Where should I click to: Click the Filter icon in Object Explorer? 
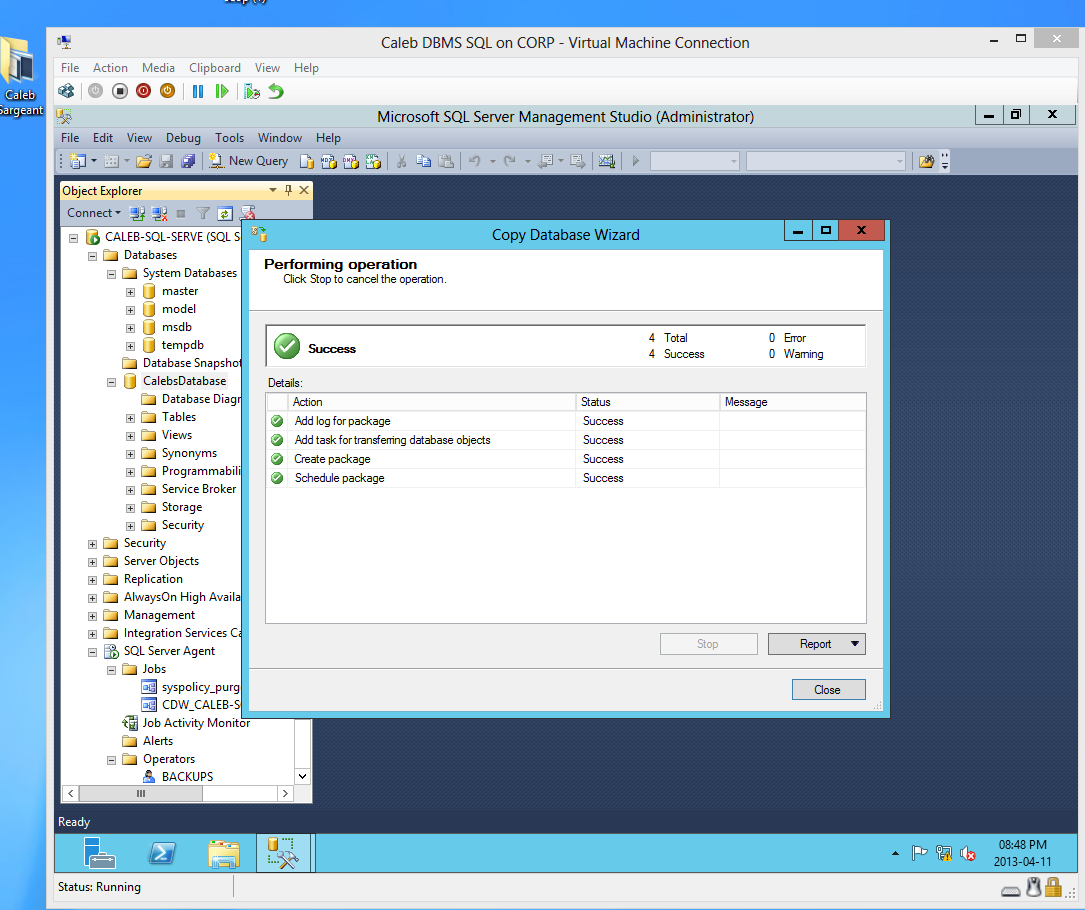pos(203,213)
